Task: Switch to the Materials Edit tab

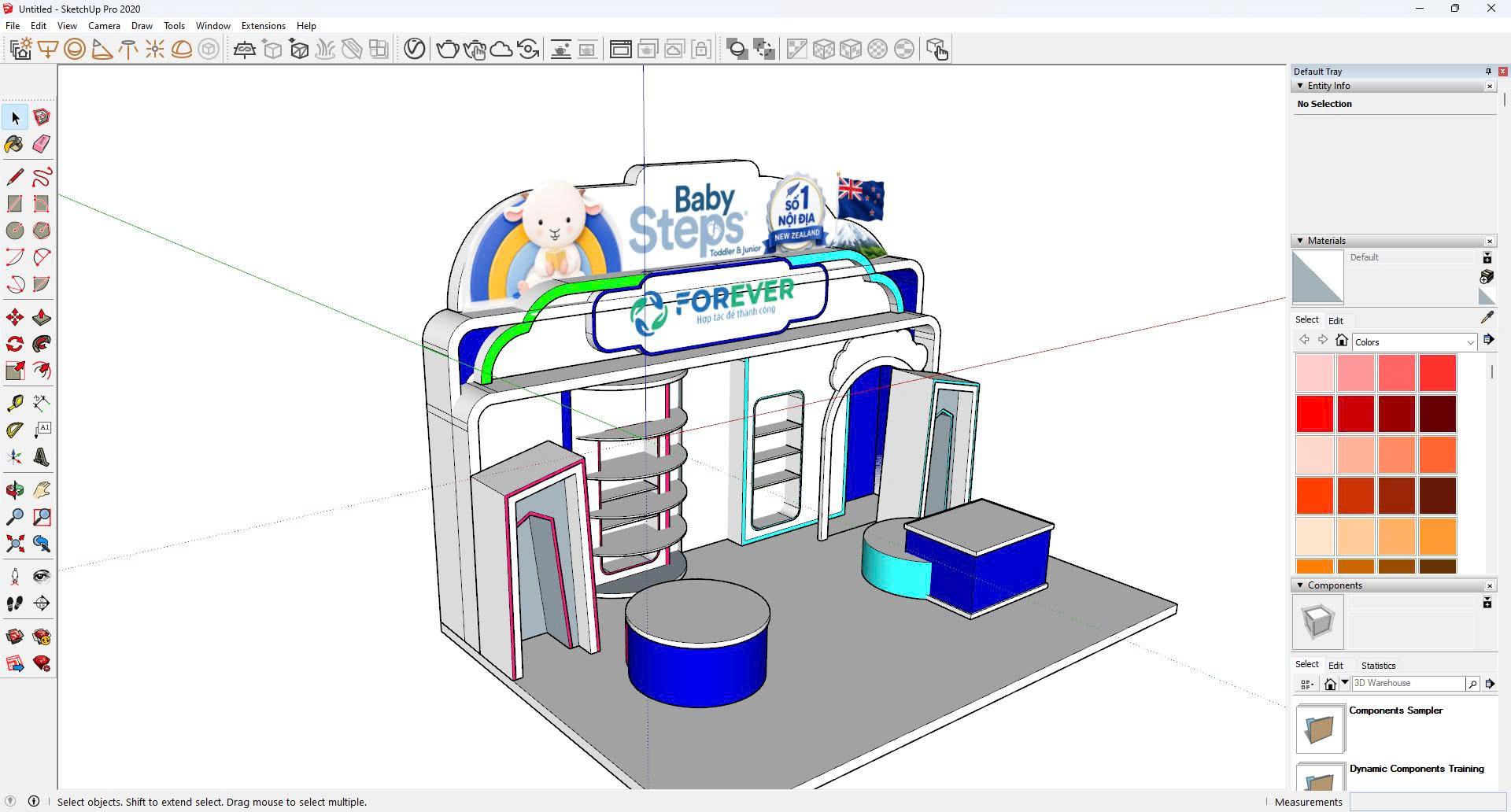Action: click(x=1336, y=321)
